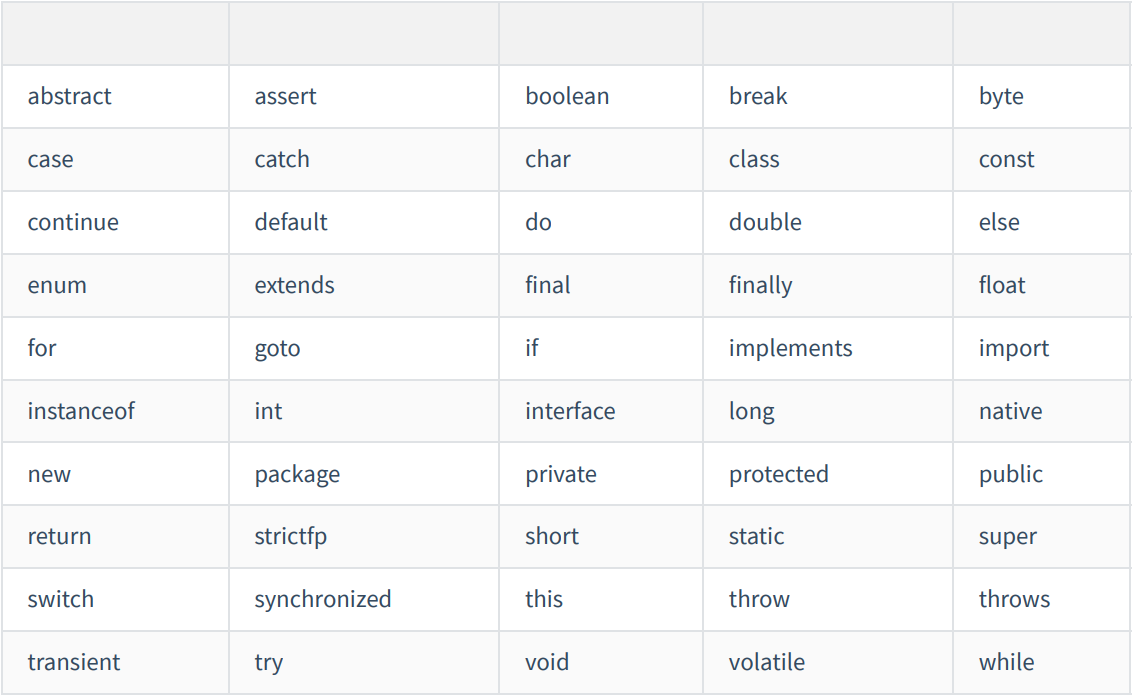This screenshot has height=696, width=1132.
Task: Select the 'transient' keyword cell
Action: [74, 662]
